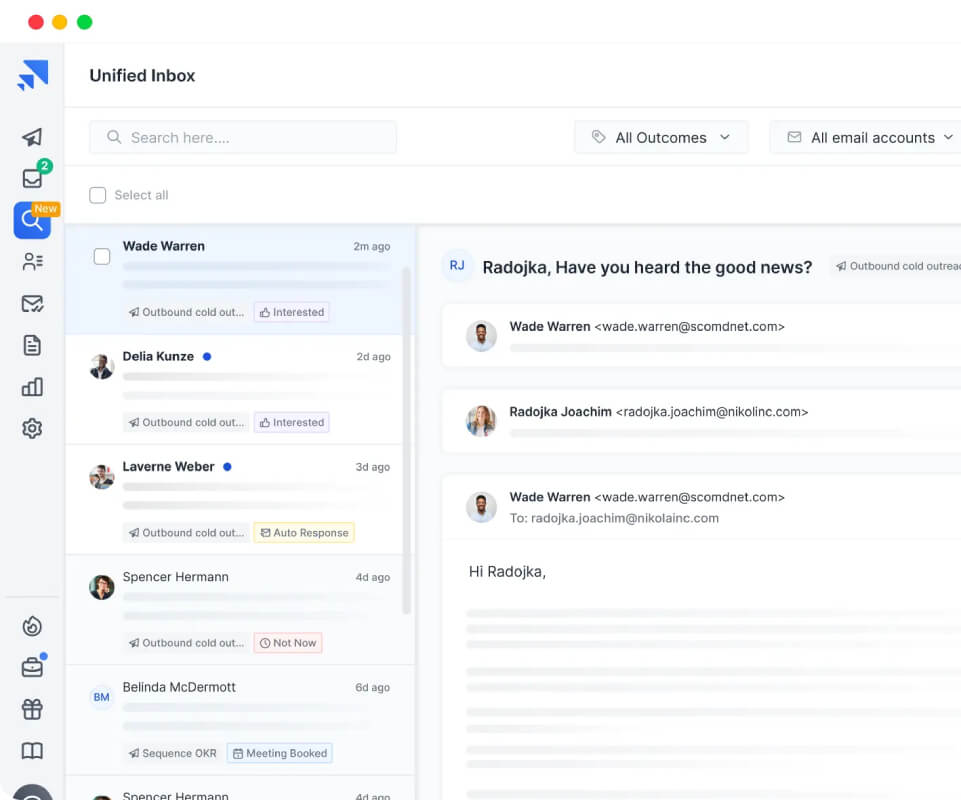Tick the checkbox for Wade Warren

[102, 256]
